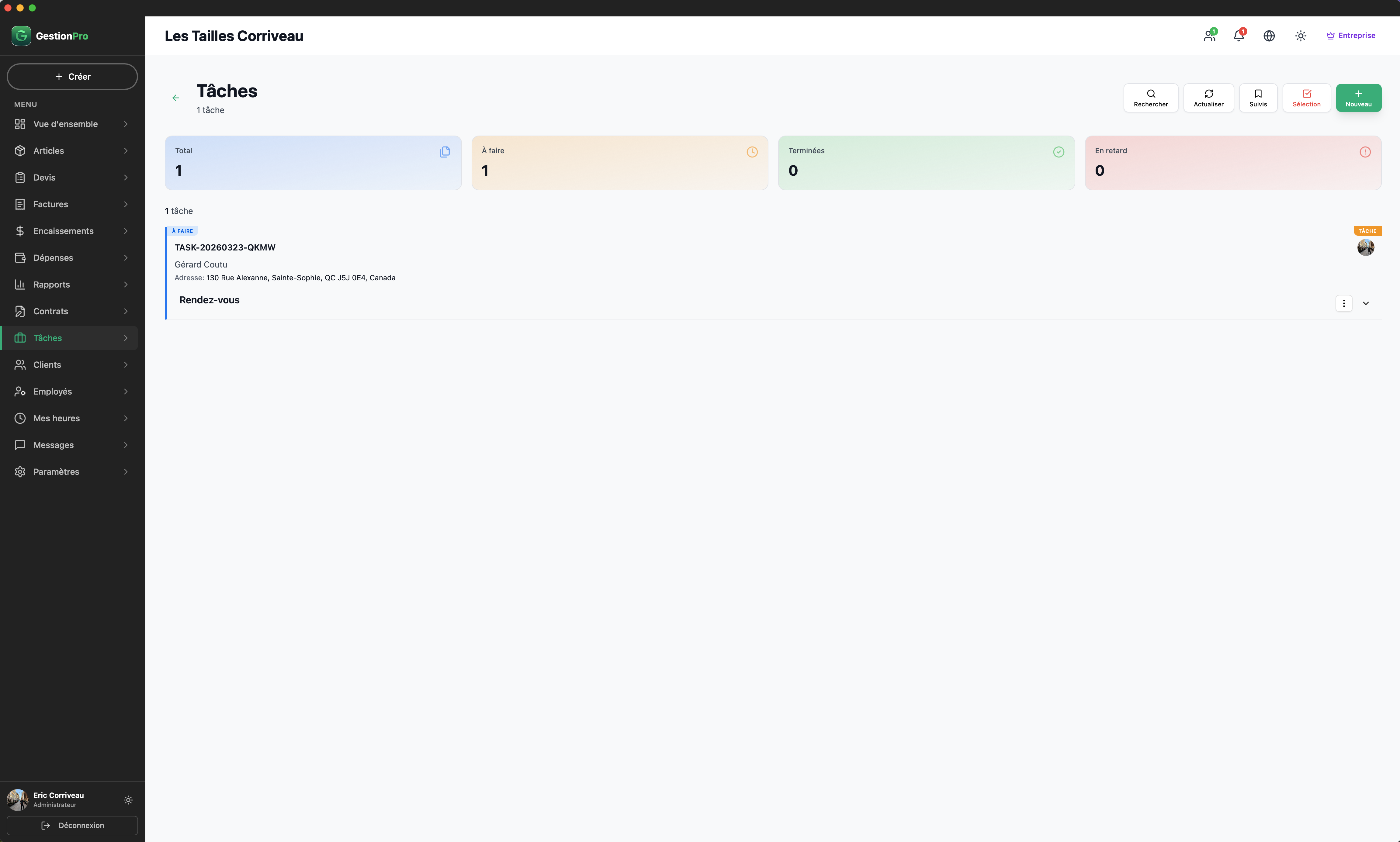Open the Suivis bookmarks

[1258, 98]
